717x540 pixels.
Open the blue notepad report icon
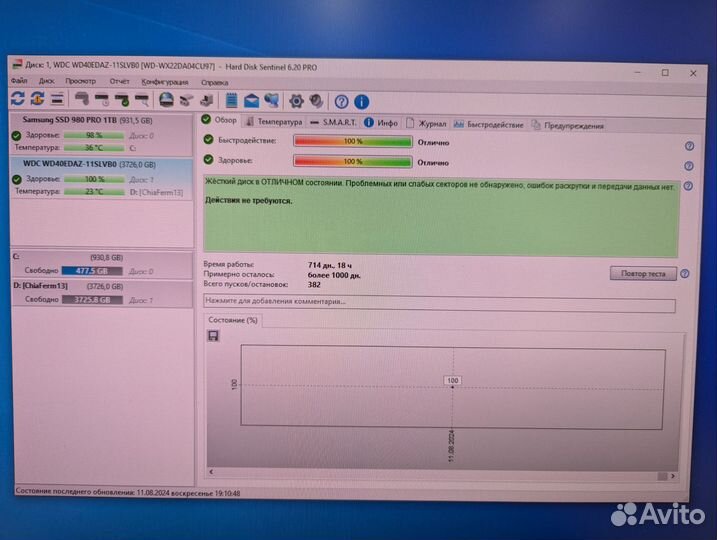(231, 101)
